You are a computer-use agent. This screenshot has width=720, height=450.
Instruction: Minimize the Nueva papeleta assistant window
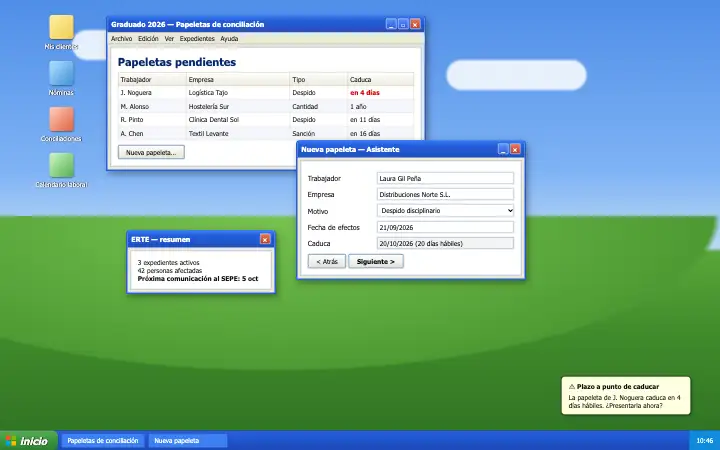pos(503,149)
